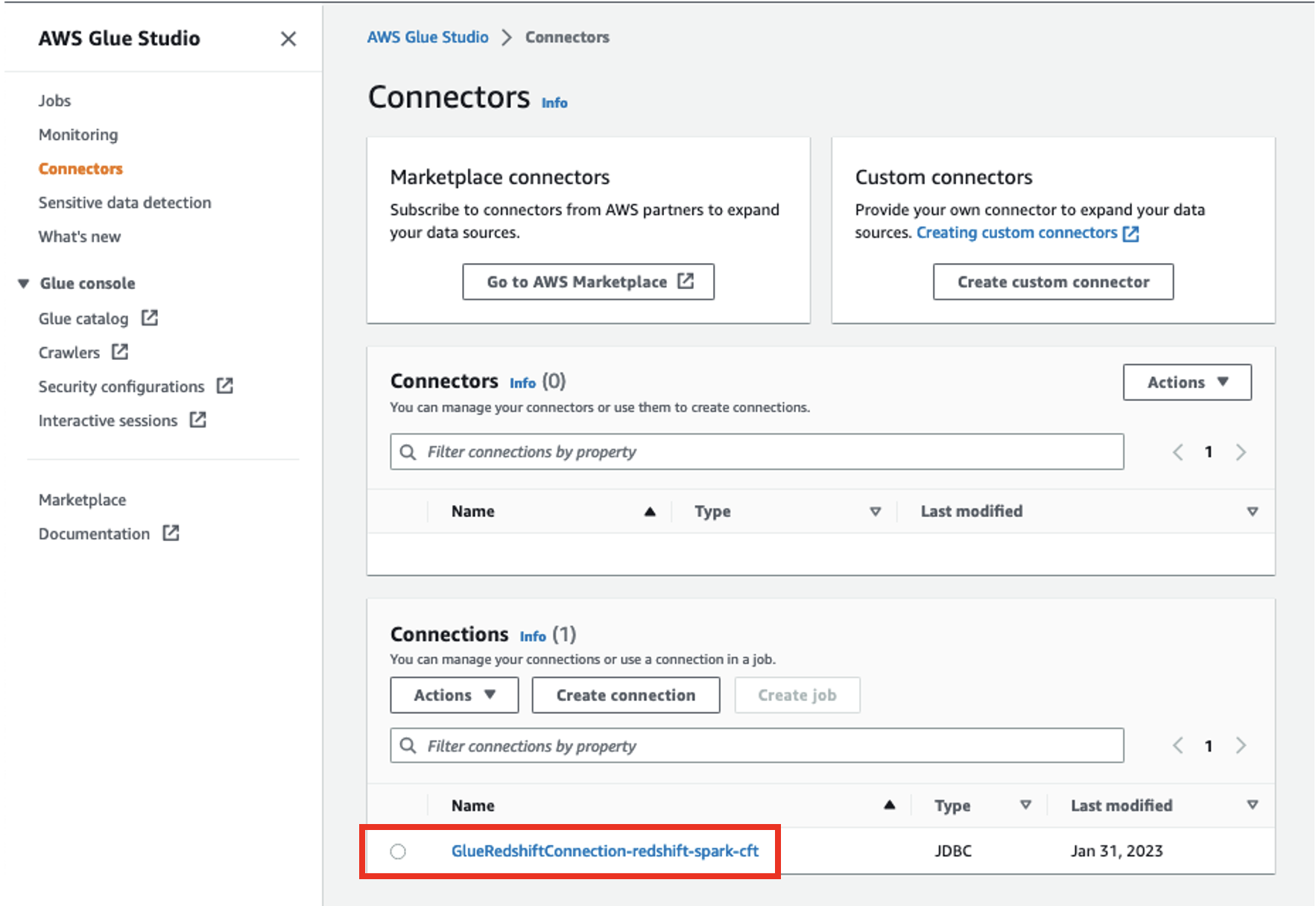The image size is (1316, 906).
Task: Open Info next to Connectors page title
Action: (554, 103)
